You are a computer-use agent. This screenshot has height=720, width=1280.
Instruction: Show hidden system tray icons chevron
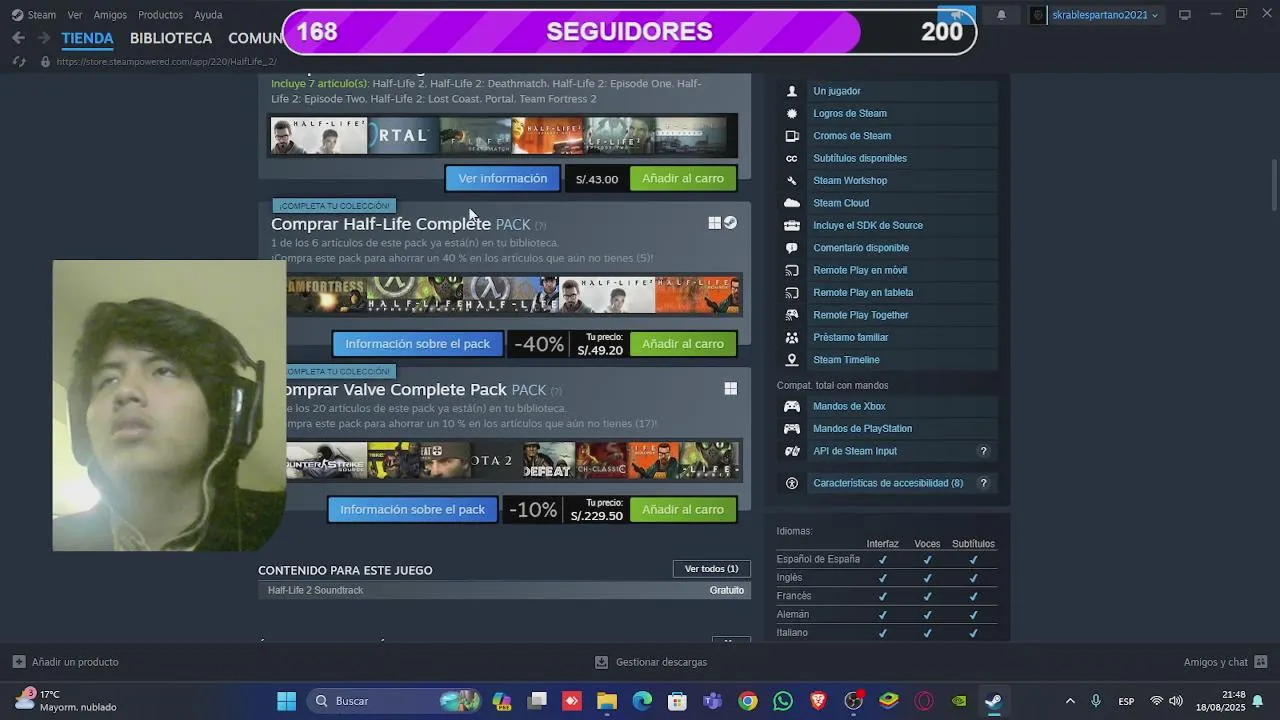click(x=1070, y=701)
